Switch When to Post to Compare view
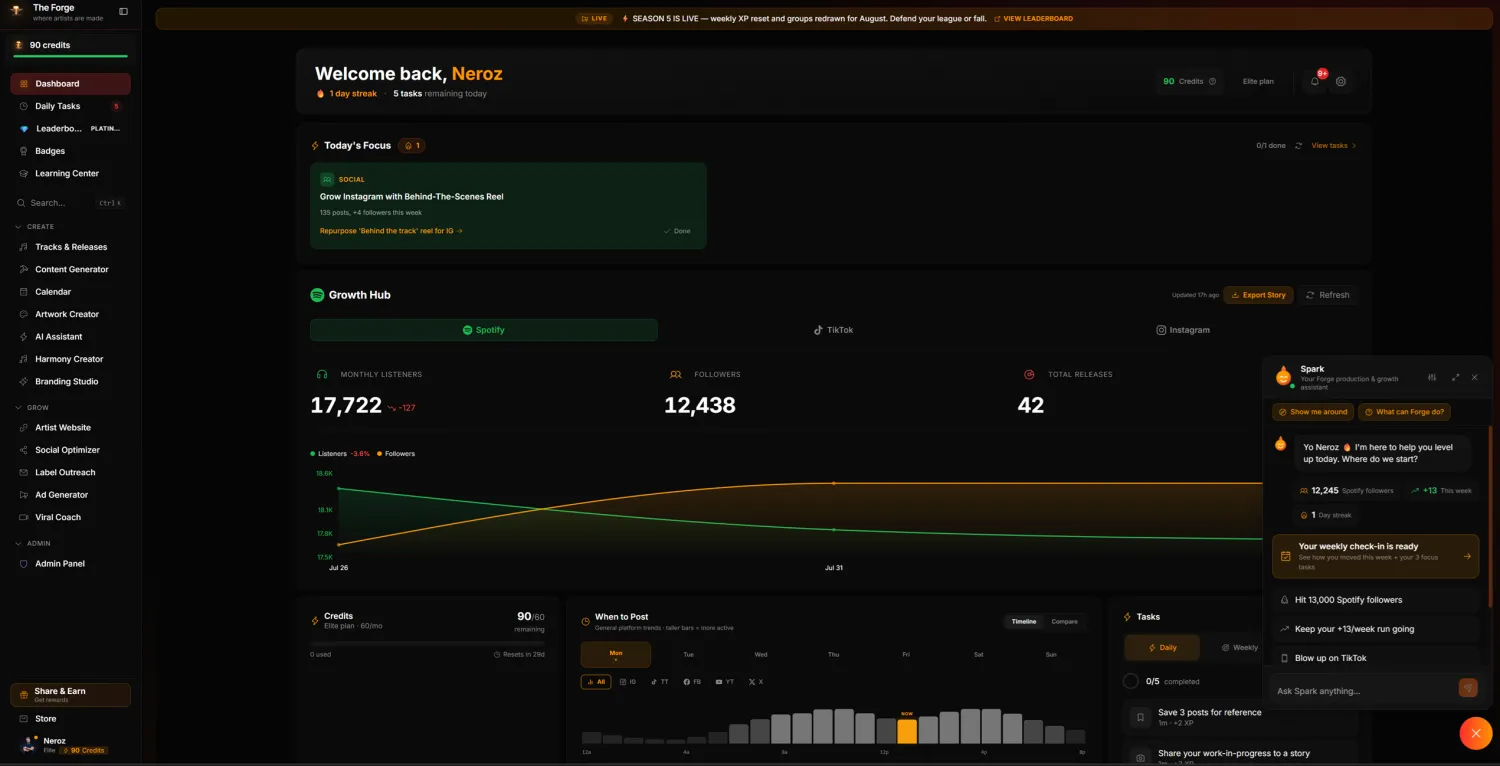Image resolution: width=1500 pixels, height=766 pixels. coord(1064,622)
